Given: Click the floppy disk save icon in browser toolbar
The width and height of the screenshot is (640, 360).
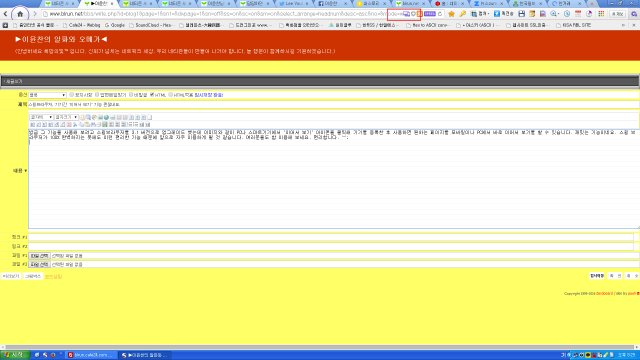Looking at the screenshot, I should [x=522, y=14].
